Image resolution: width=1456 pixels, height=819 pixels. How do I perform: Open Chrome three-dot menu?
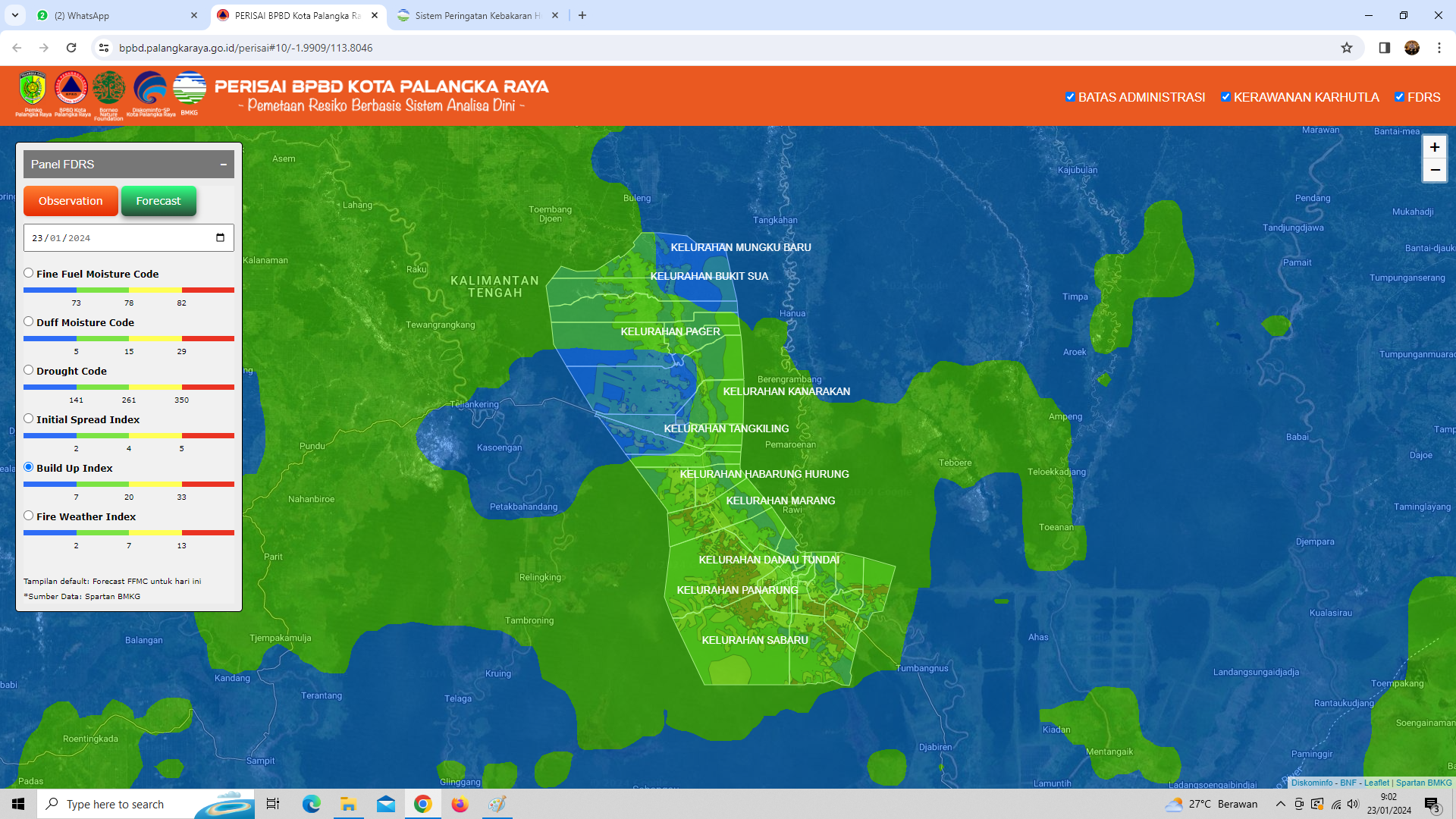tap(1439, 48)
